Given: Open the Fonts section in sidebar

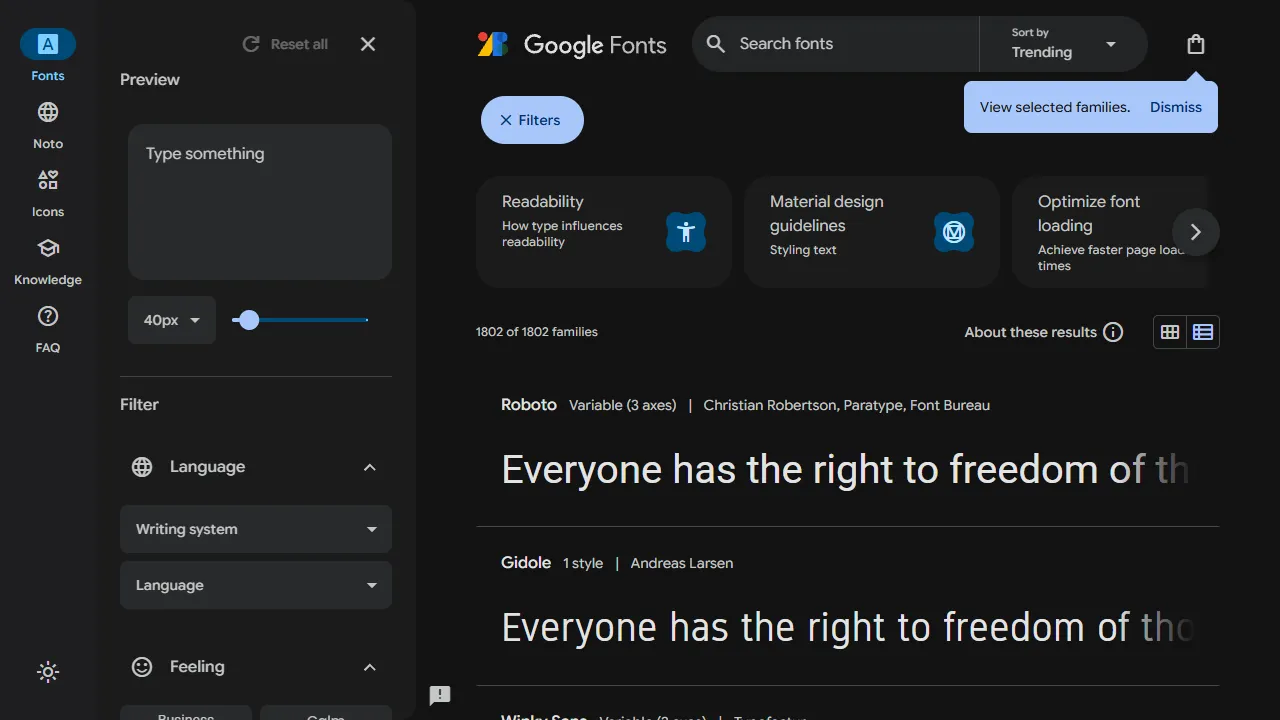Looking at the screenshot, I should coord(48,56).
